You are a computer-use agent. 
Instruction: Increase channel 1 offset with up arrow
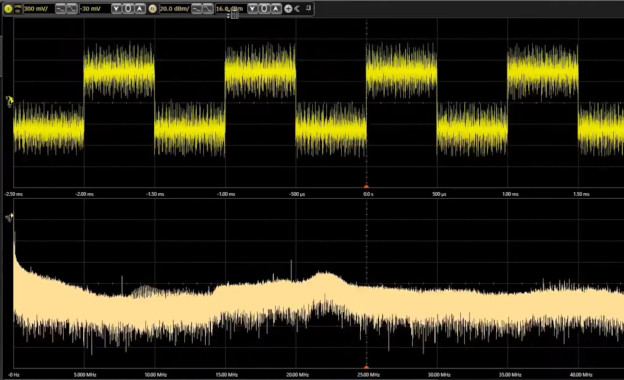pos(140,8)
